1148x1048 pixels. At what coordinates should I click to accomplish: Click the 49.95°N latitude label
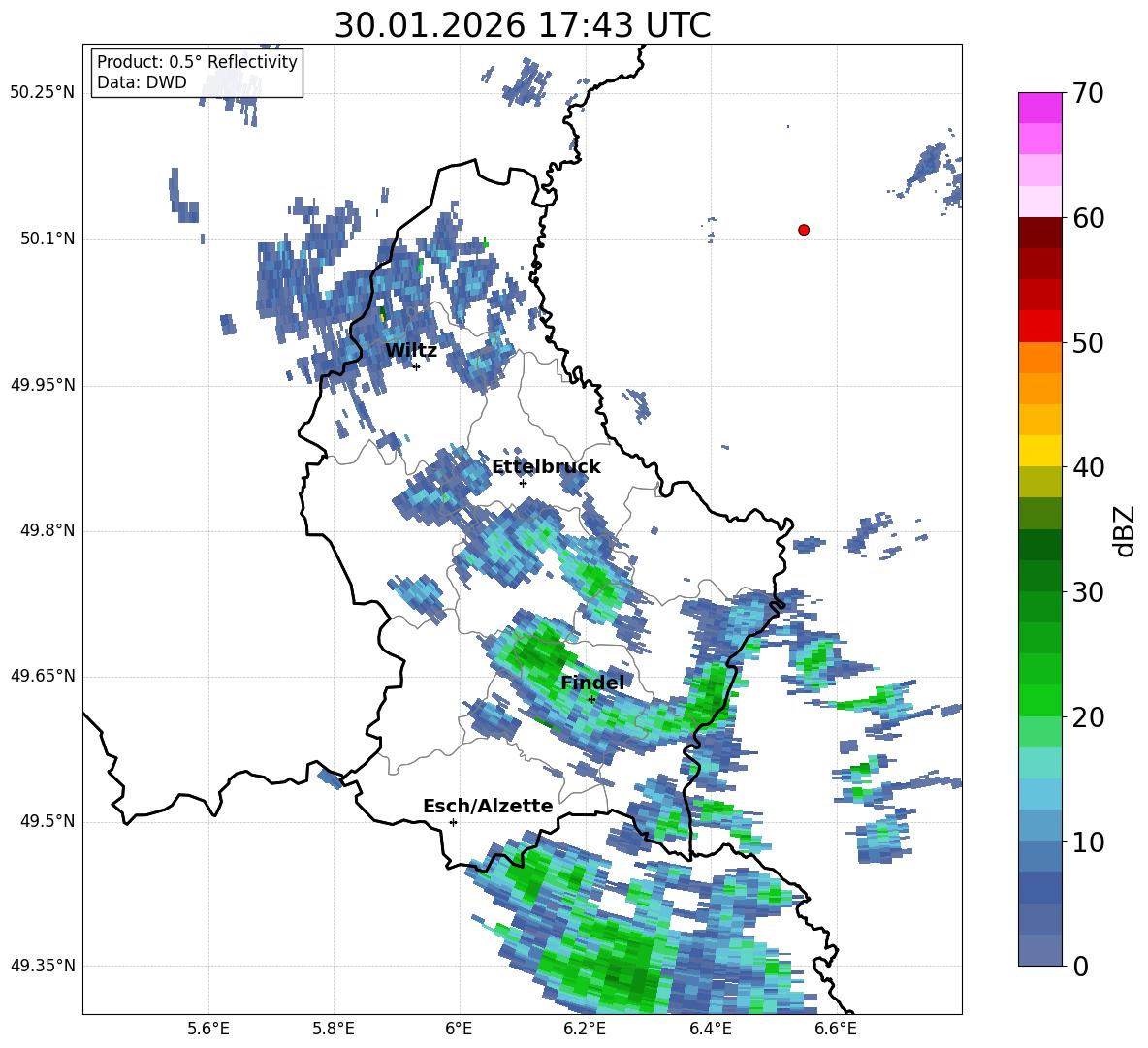pyautogui.click(x=43, y=385)
